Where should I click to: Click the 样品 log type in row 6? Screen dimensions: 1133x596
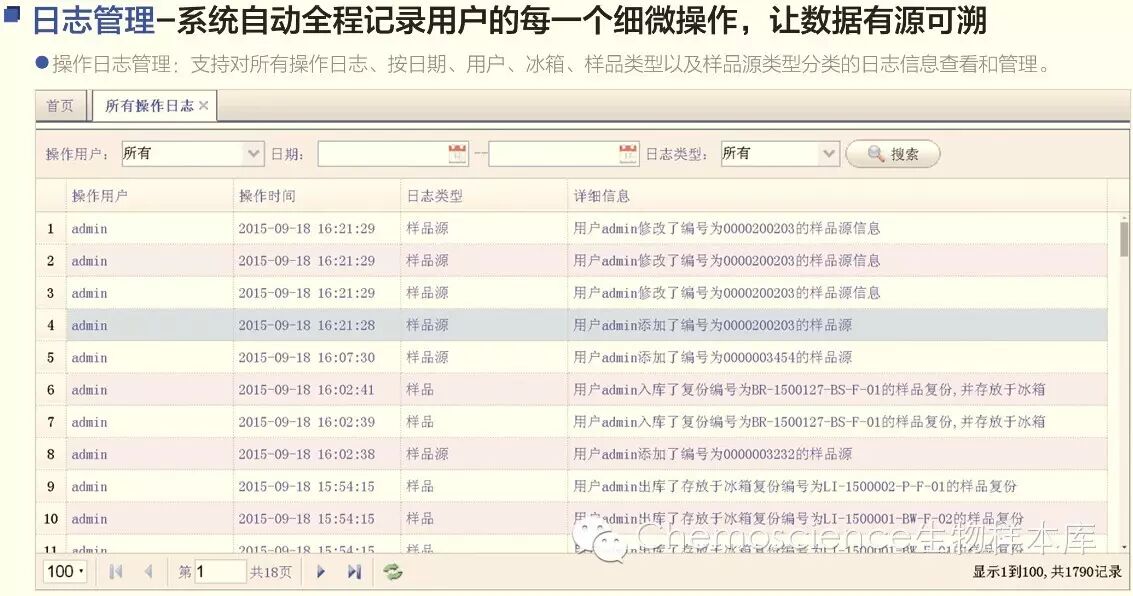tap(420, 389)
